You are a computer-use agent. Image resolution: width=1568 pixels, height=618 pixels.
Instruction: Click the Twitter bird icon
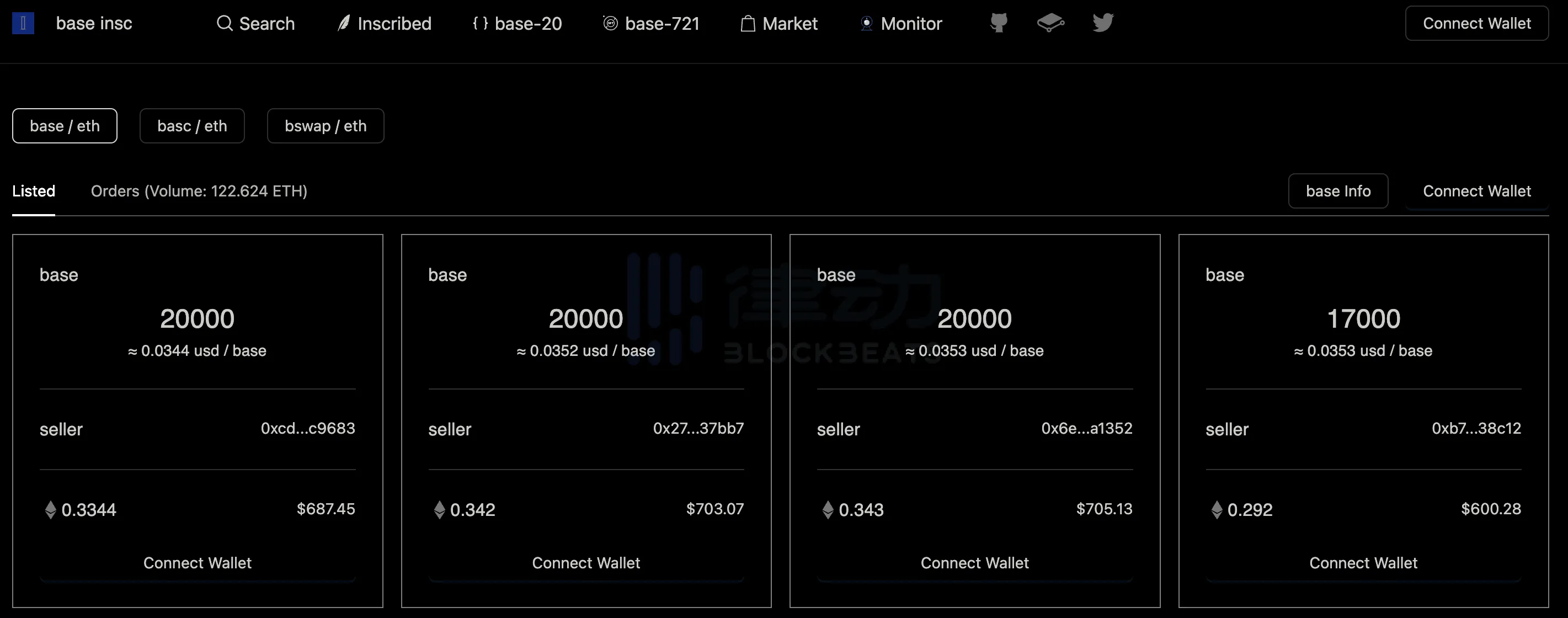tap(1102, 22)
